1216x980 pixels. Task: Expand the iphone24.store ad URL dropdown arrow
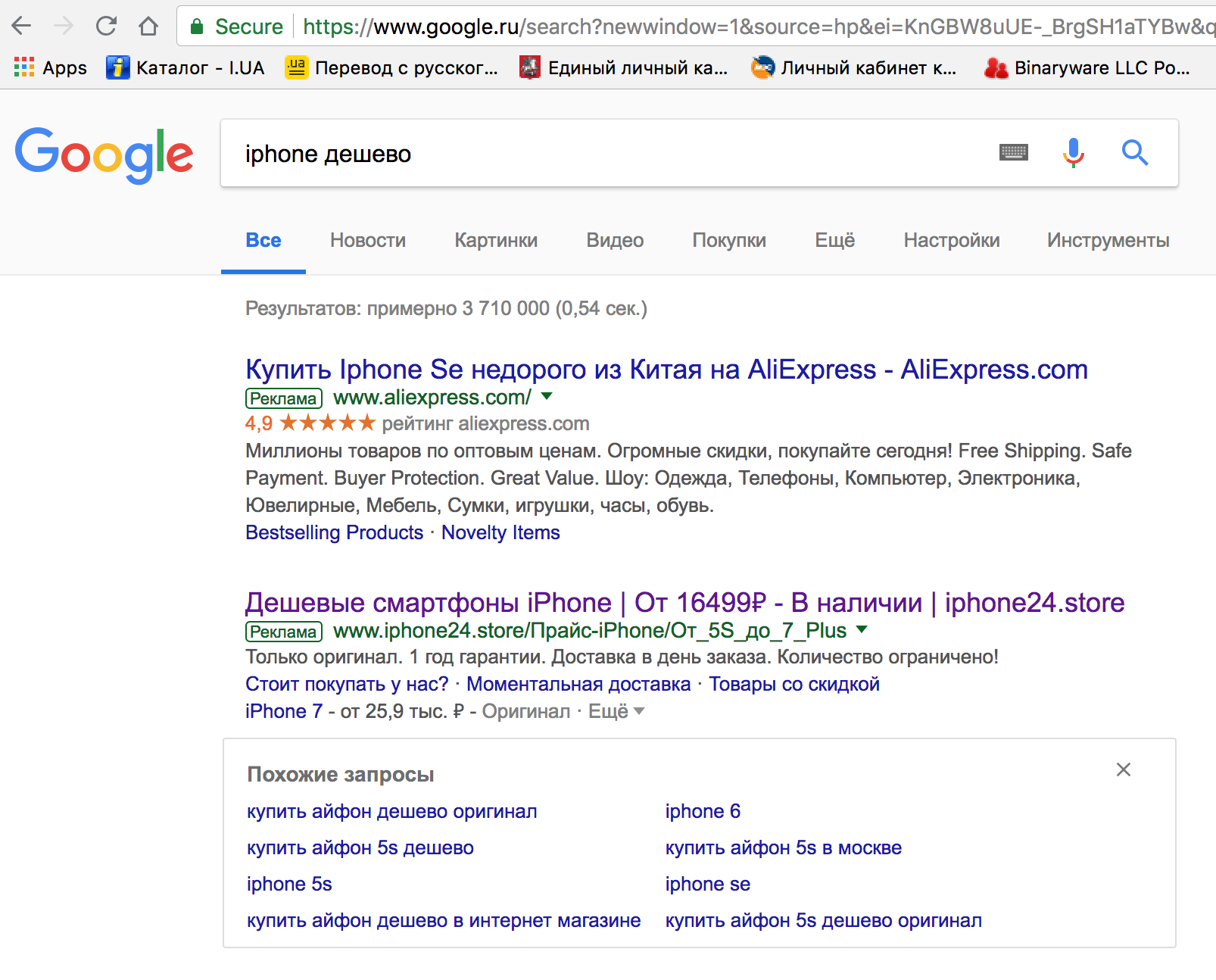tap(862, 629)
